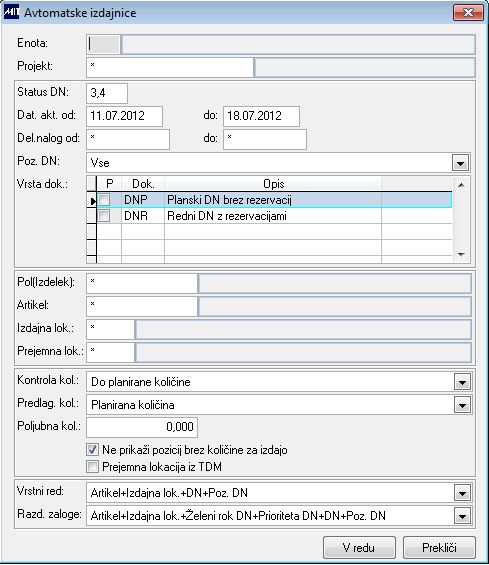This screenshot has height=565, width=489.
Task: Open the Poz. DN dropdown
Action: [x=460, y=163]
